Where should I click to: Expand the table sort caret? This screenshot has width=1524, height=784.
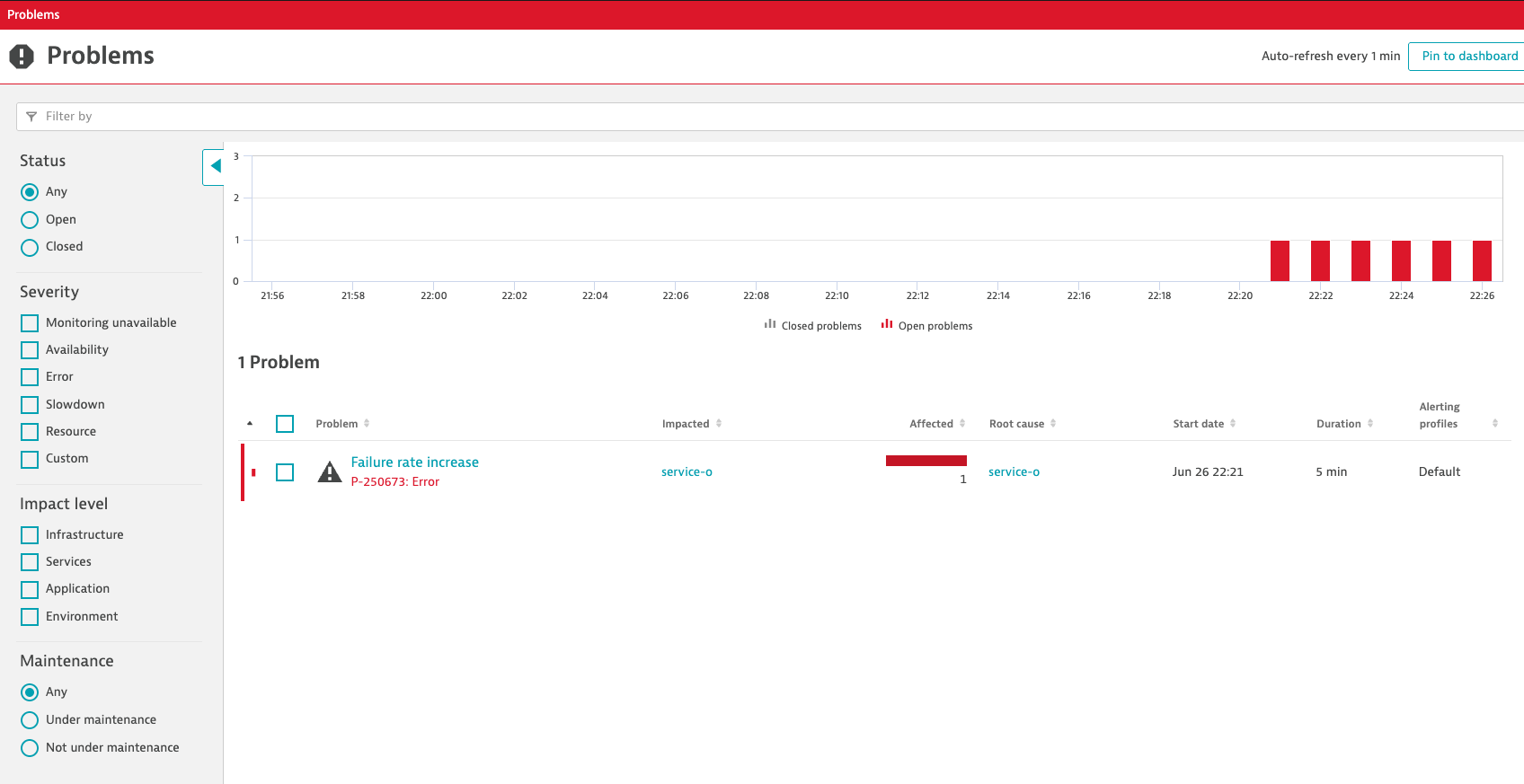[x=250, y=424]
